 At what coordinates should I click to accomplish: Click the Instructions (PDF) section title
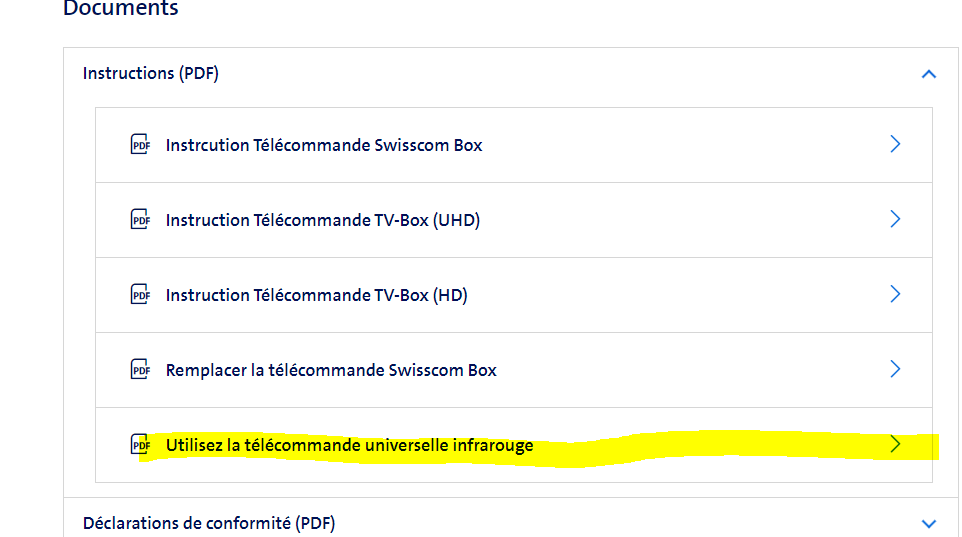pyautogui.click(x=151, y=73)
